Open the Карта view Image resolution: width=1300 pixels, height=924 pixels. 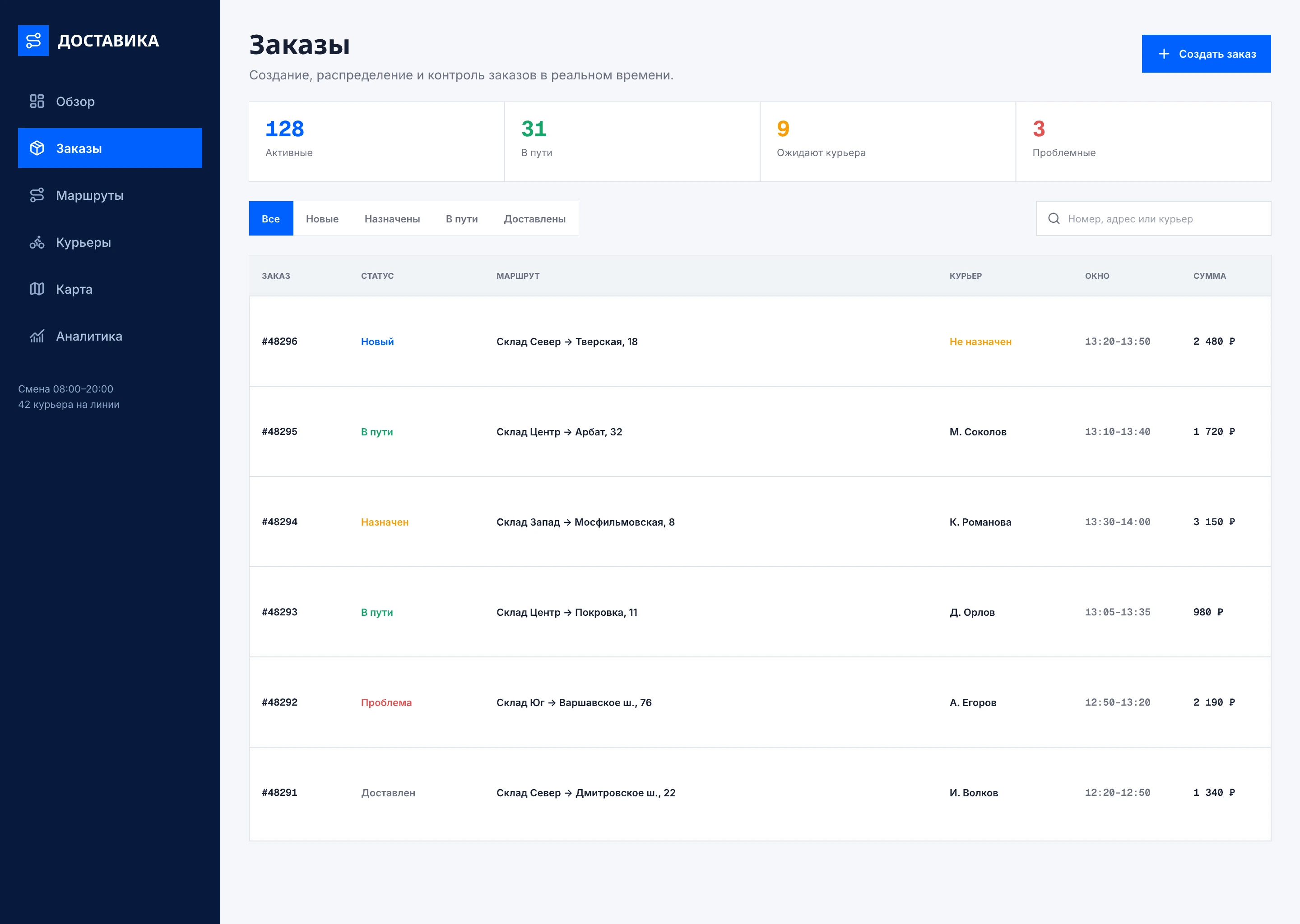coord(110,289)
